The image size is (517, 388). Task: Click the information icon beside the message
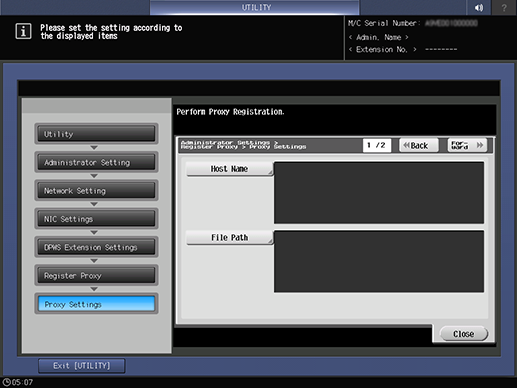(x=23, y=31)
